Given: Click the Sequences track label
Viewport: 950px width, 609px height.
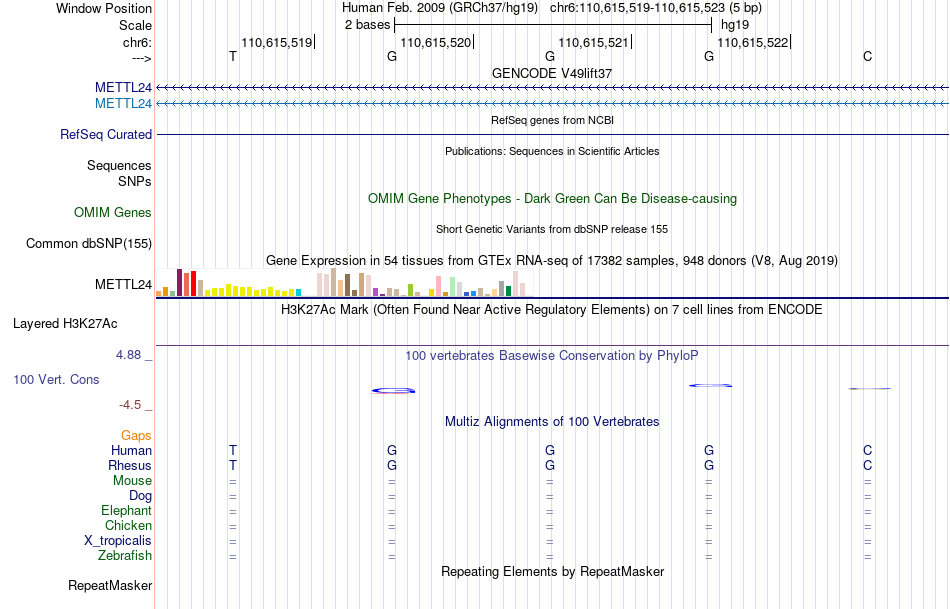Looking at the screenshot, I should (119, 165).
